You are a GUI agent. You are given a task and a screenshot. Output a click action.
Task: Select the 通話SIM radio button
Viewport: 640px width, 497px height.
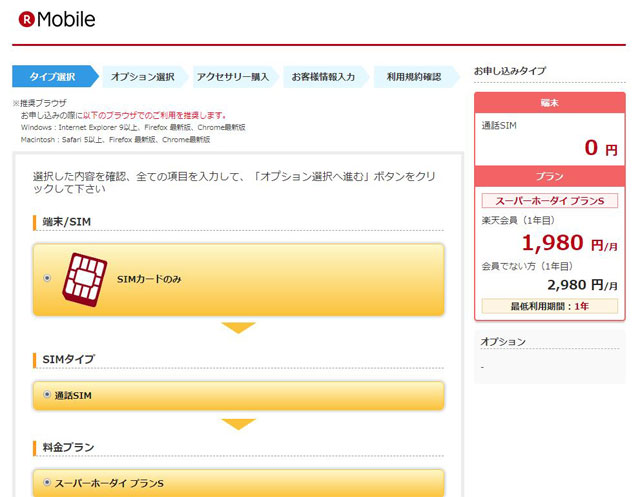(47, 395)
